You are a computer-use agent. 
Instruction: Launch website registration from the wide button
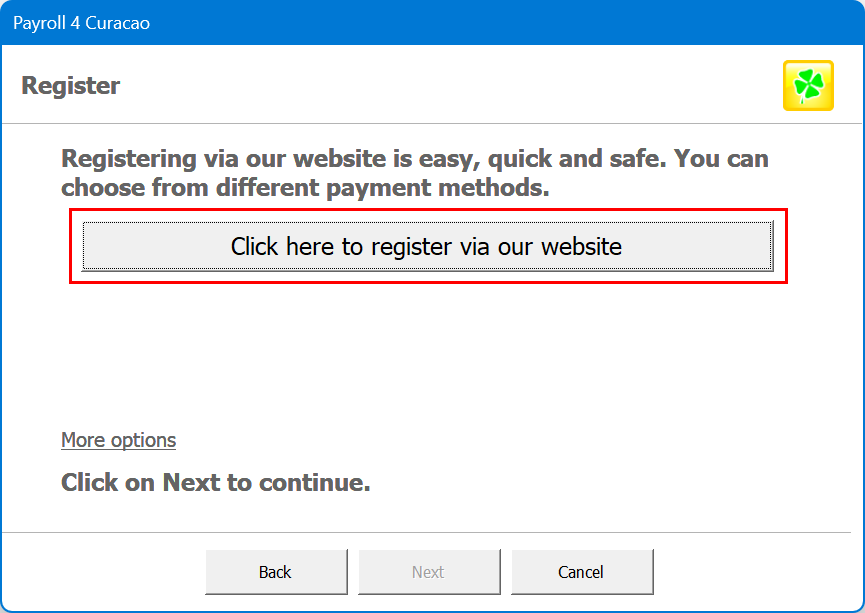point(427,246)
